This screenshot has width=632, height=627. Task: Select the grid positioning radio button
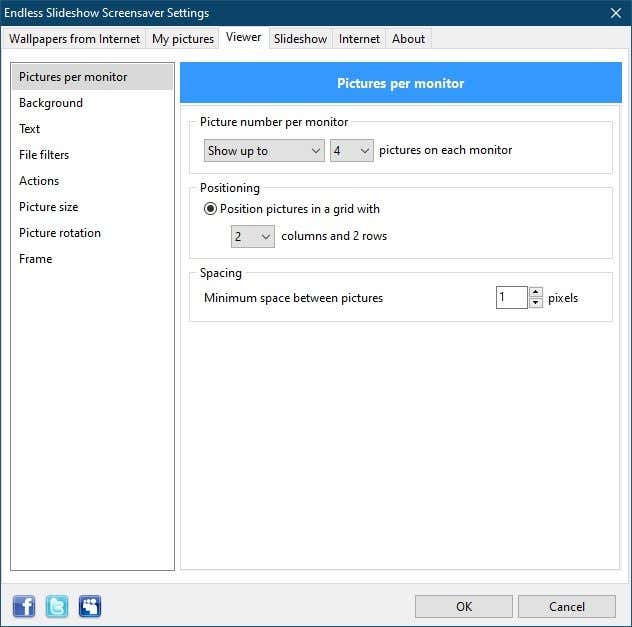pyautogui.click(x=210, y=209)
